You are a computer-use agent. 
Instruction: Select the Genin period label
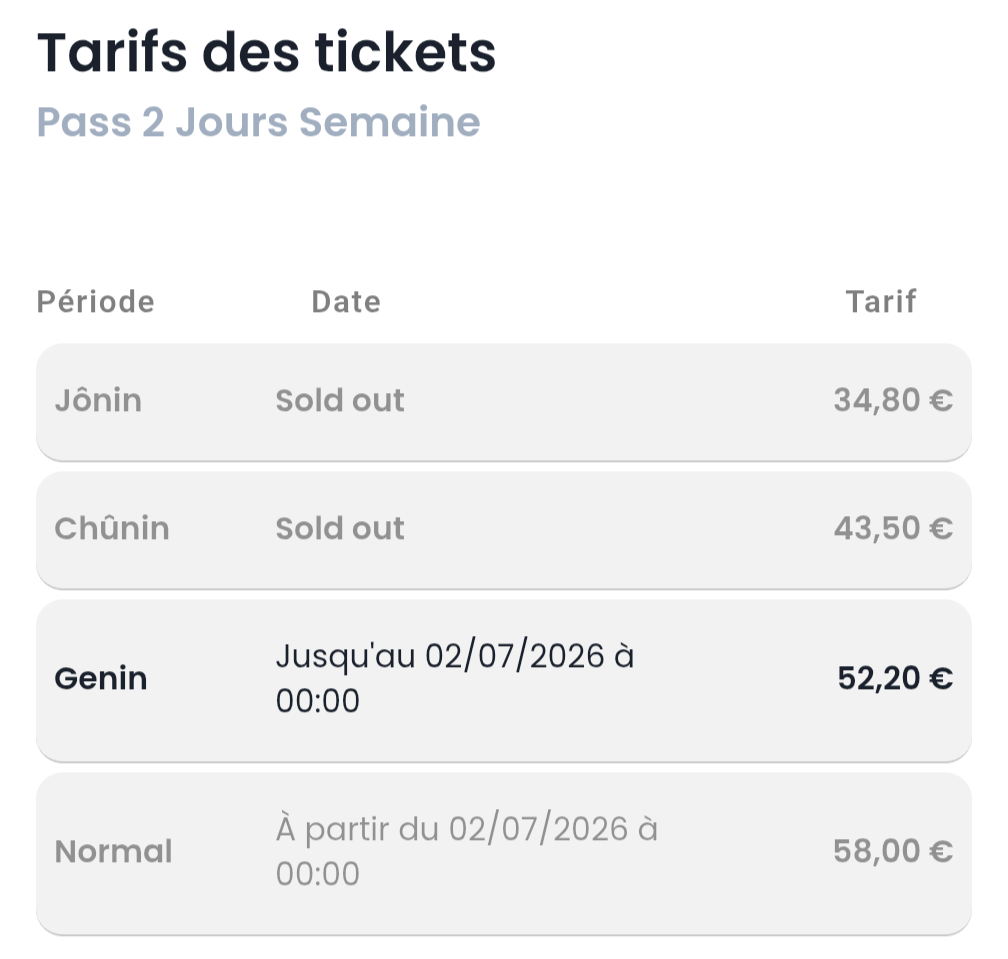(x=101, y=679)
